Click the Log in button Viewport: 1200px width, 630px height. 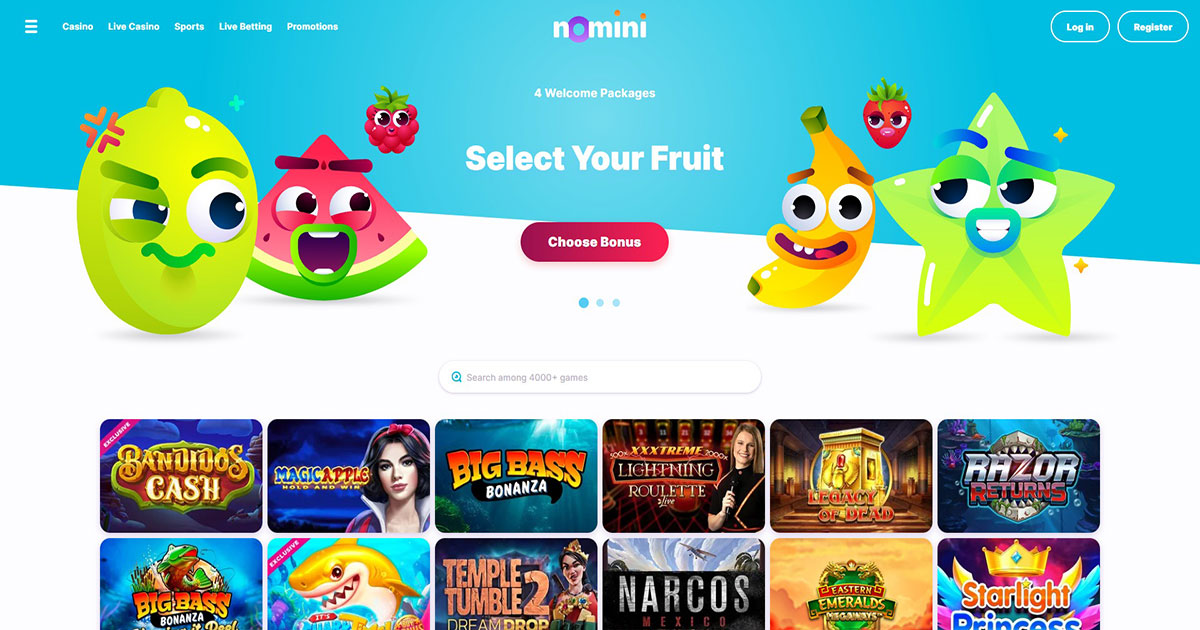(x=1080, y=27)
